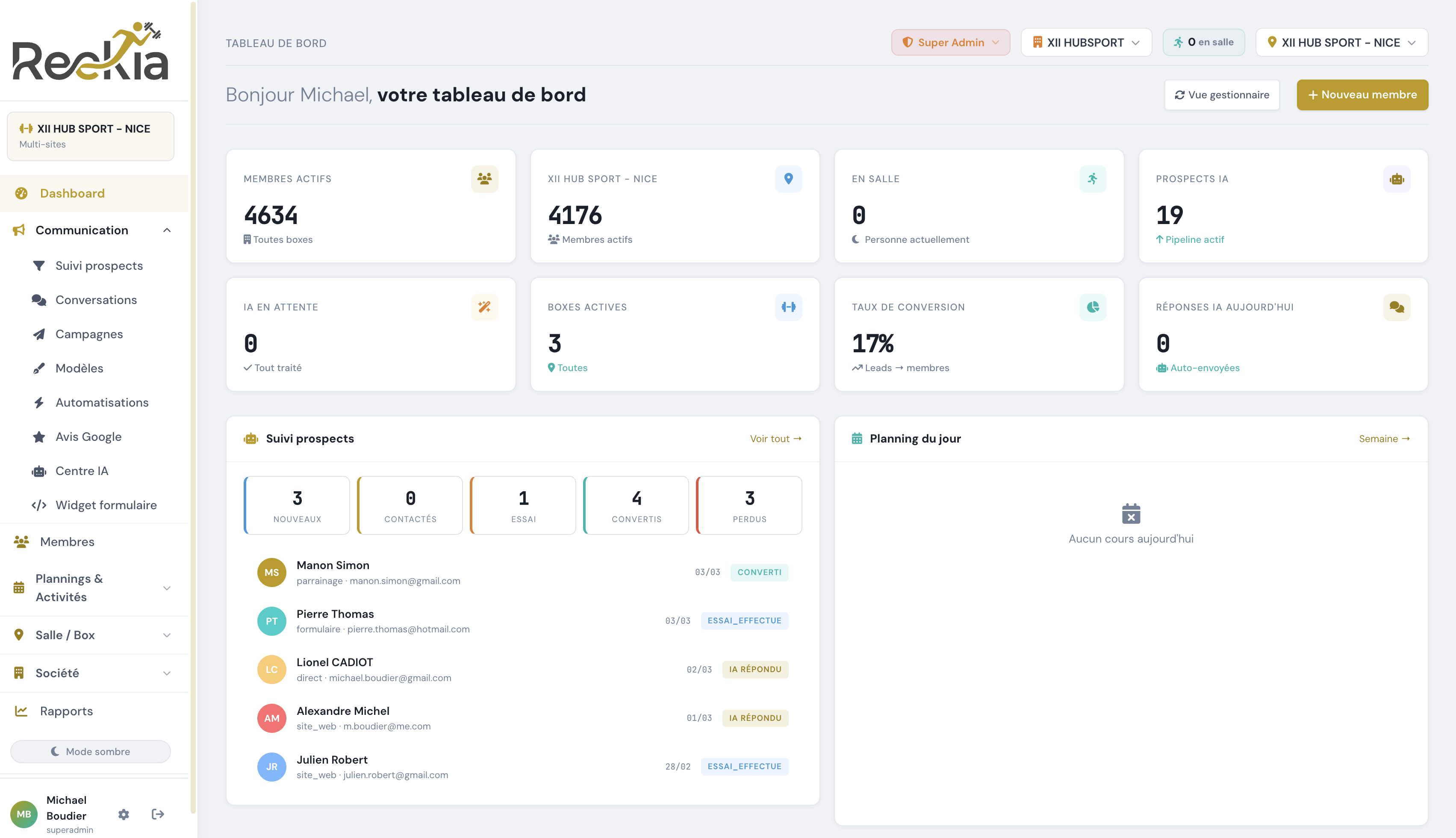Open the Centre IA
Screen dimensions: 1456x838
(x=82, y=470)
